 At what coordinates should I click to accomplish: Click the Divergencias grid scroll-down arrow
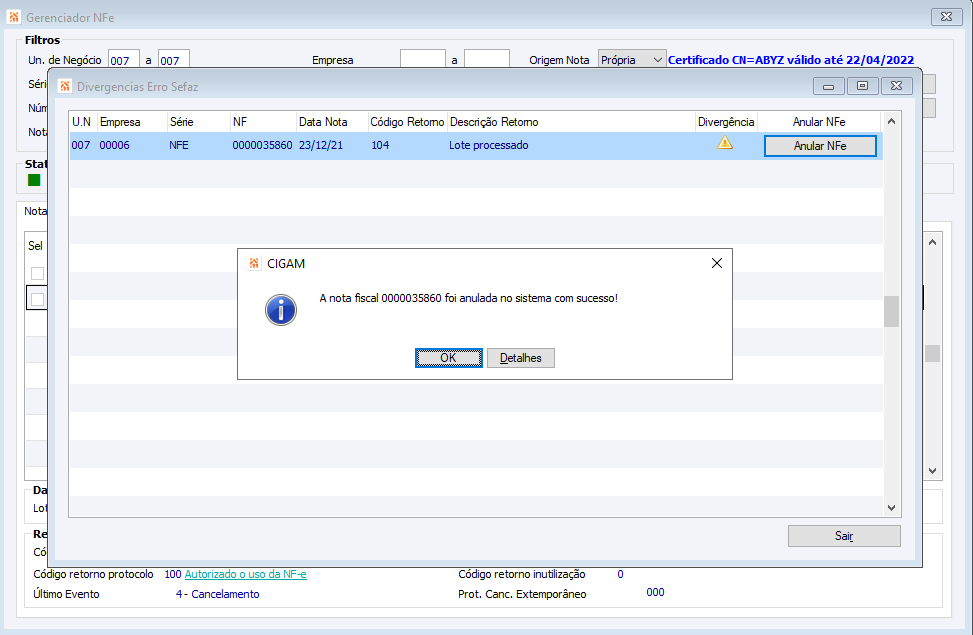(891, 508)
